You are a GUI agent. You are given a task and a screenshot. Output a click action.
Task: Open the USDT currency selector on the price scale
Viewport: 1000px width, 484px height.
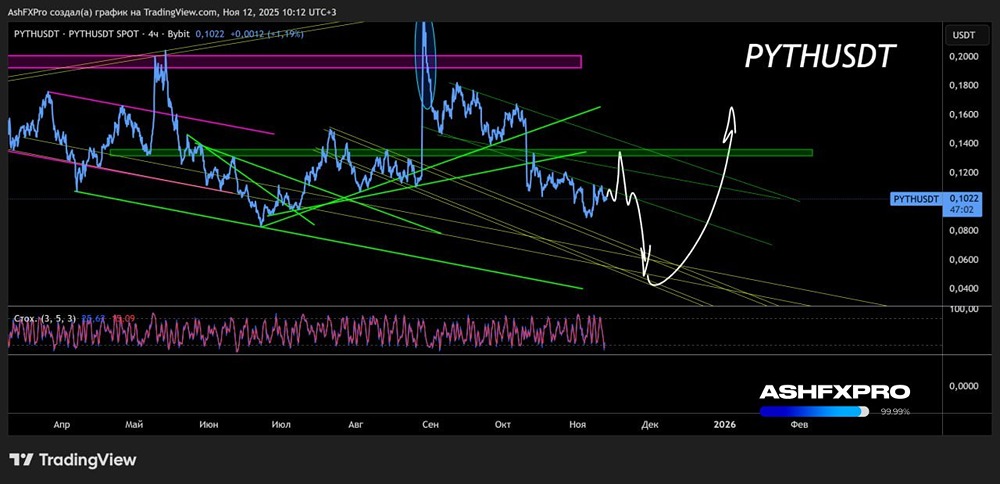point(963,35)
